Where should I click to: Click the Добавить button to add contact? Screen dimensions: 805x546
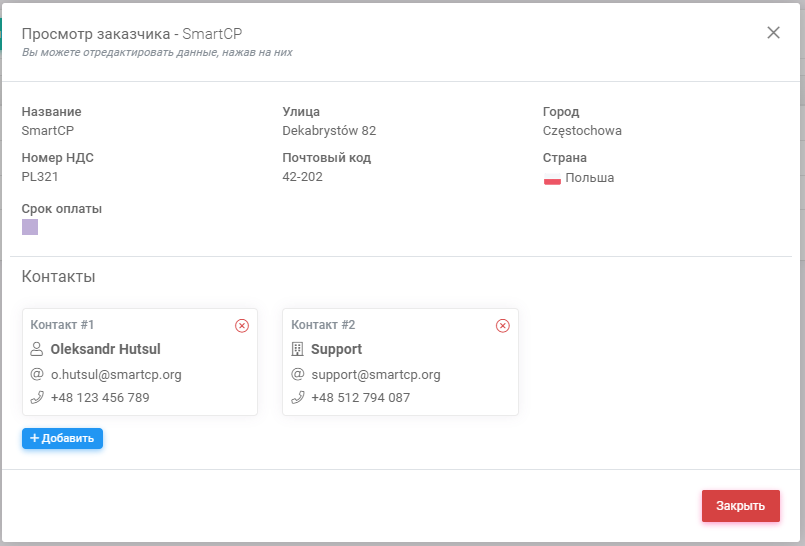pos(62,438)
